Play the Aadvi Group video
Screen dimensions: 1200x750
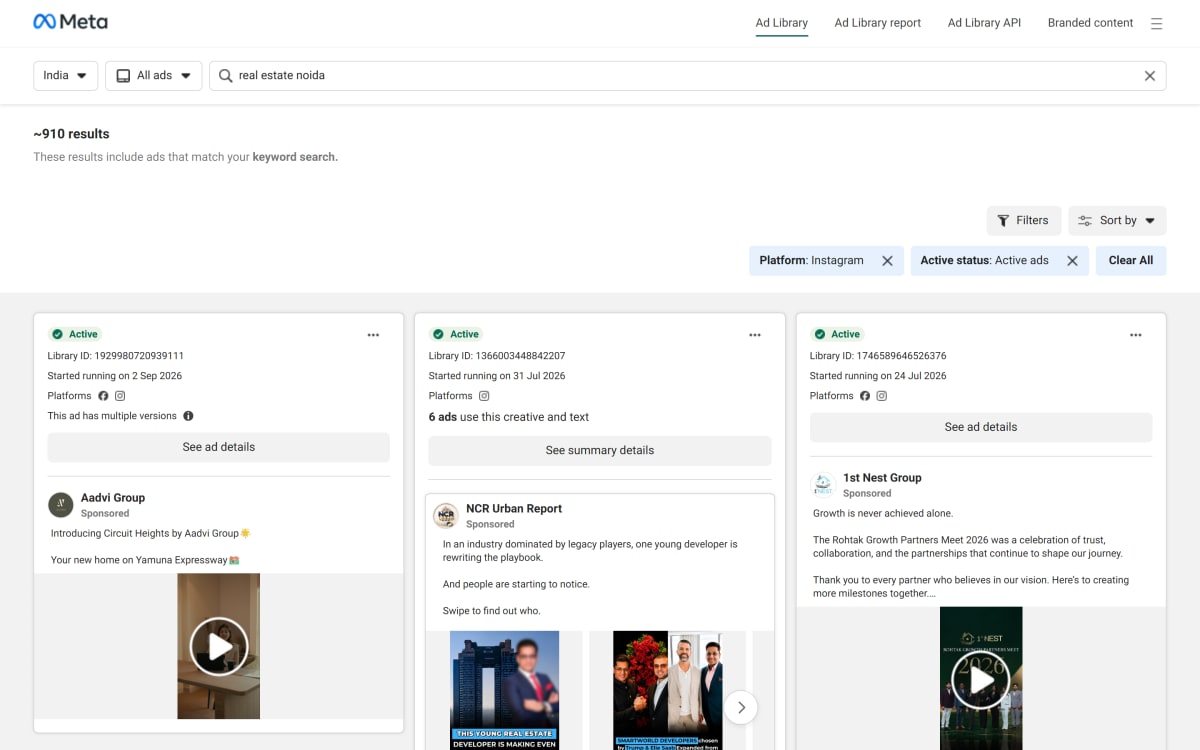219,646
